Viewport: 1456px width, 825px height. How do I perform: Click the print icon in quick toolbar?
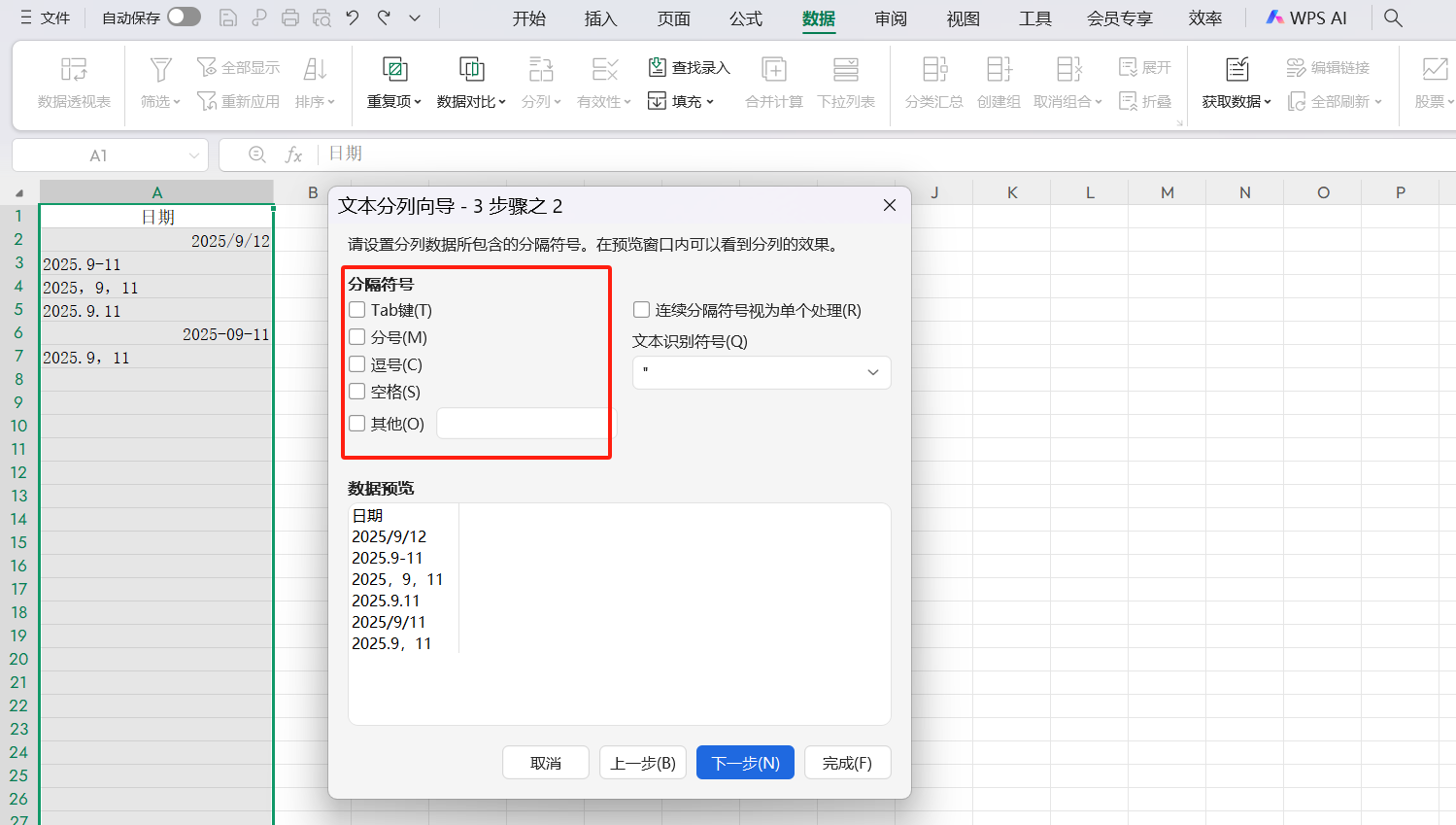coord(290,17)
